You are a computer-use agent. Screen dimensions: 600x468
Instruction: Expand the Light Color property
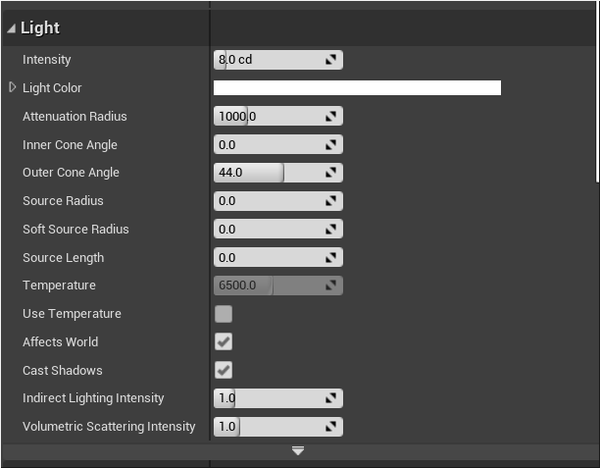click(12, 88)
